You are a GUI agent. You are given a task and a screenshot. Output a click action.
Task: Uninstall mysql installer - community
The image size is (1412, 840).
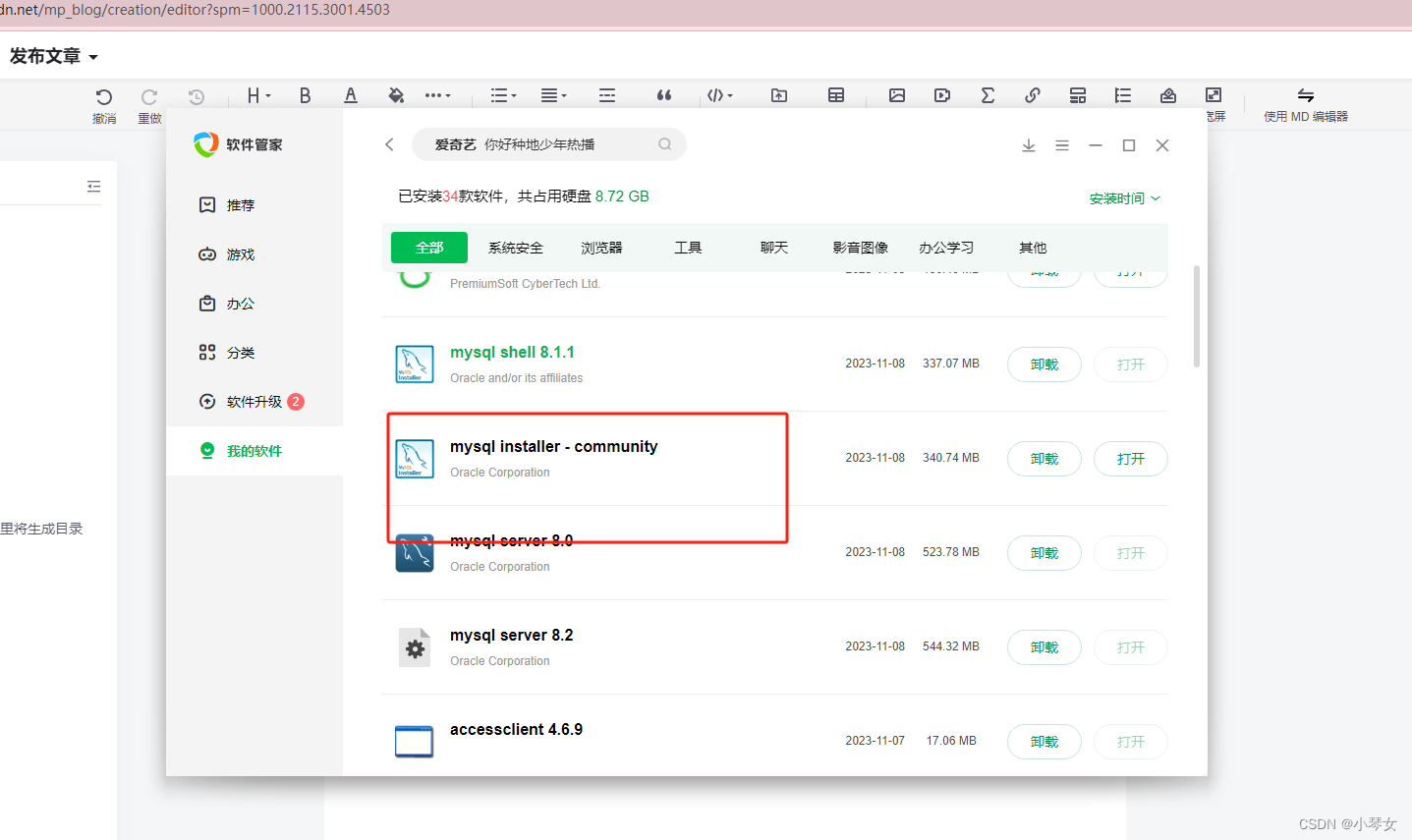pyautogui.click(x=1045, y=459)
